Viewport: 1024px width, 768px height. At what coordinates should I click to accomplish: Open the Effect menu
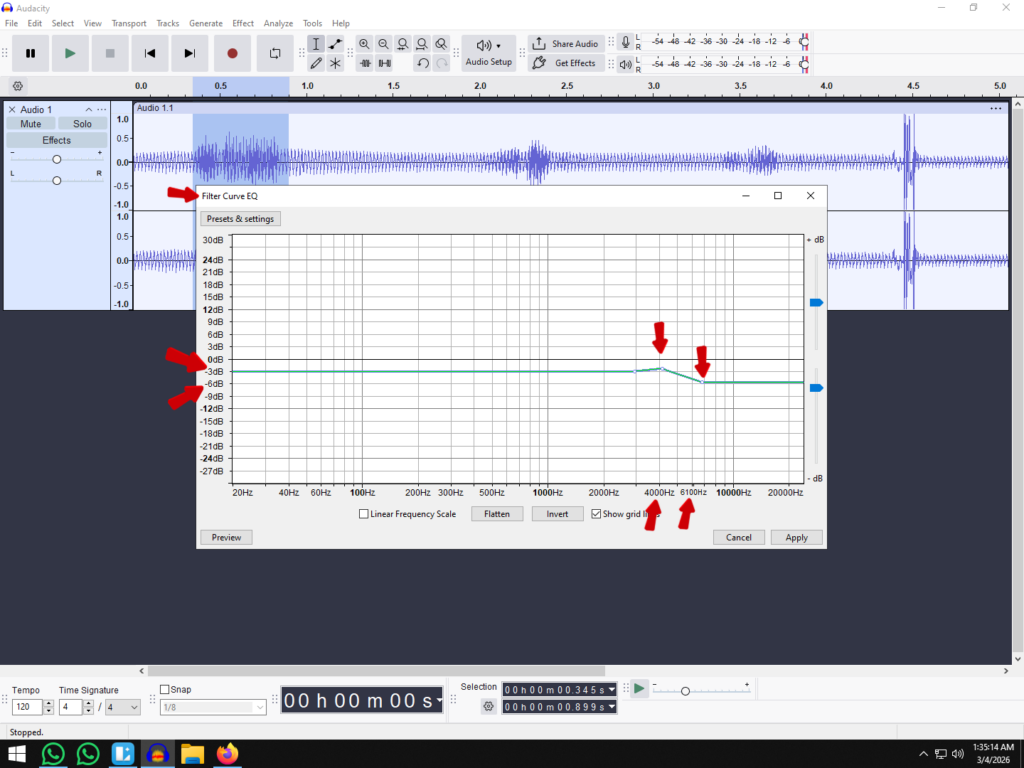point(243,23)
